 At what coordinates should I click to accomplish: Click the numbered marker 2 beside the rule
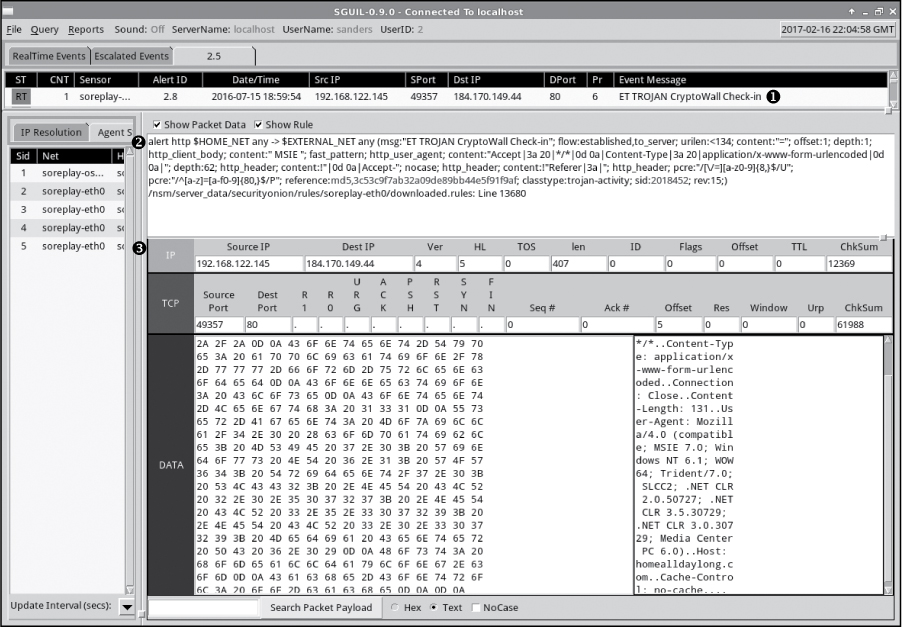coord(138,142)
